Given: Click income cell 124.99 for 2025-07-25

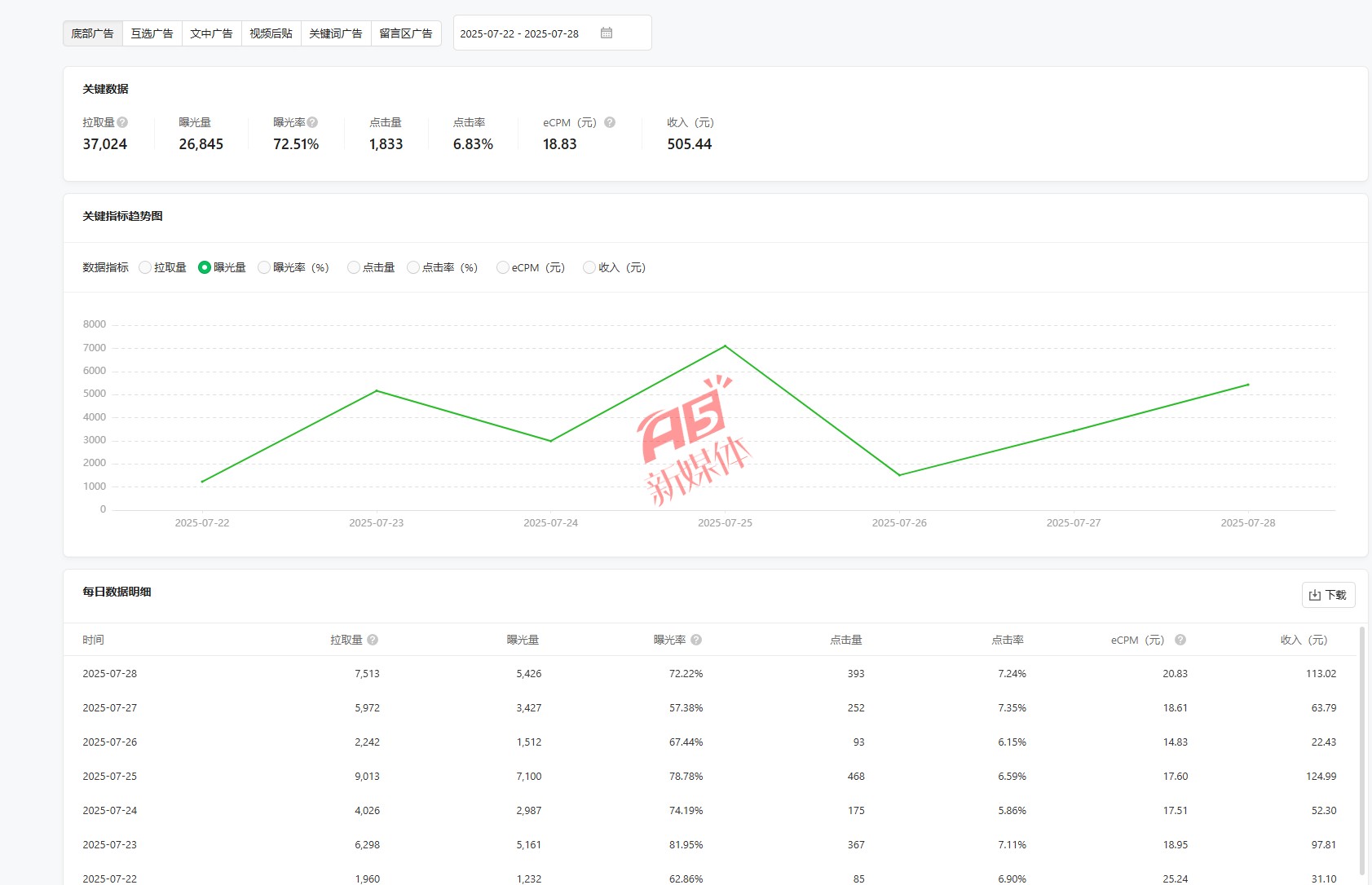Looking at the screenshot, I should tap(1321, 777).
